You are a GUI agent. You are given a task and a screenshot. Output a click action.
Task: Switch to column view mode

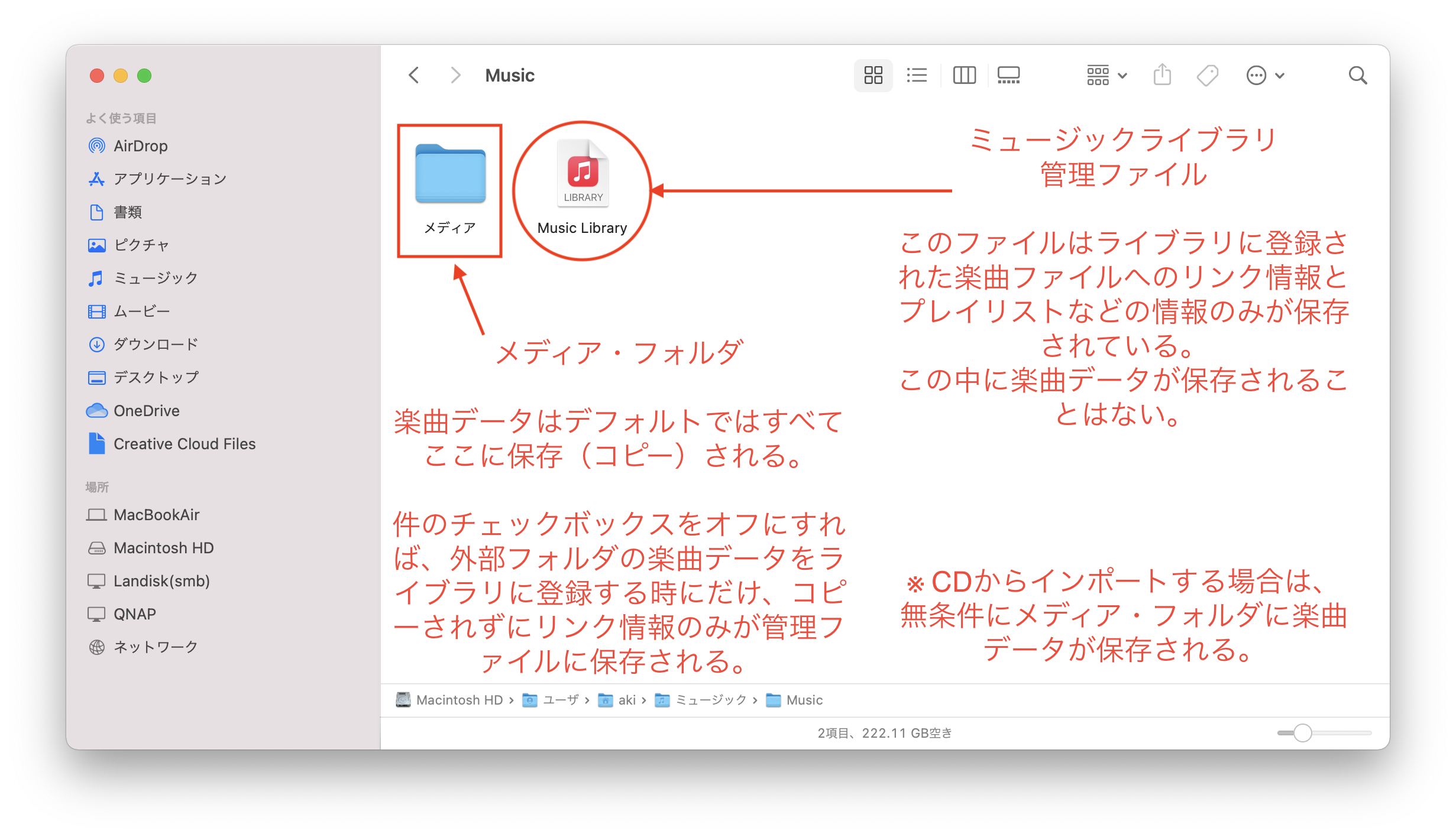pos(964,75)
